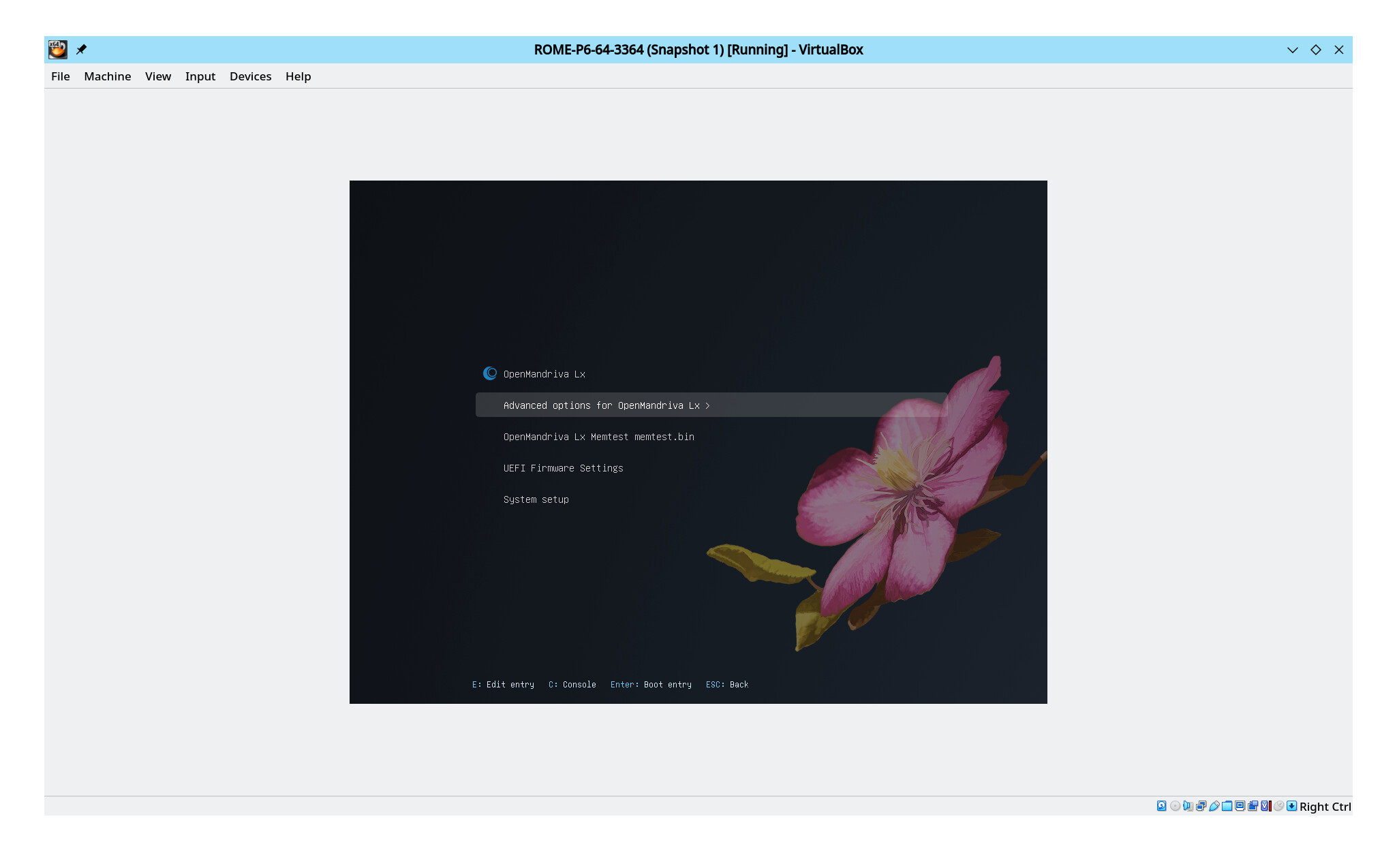Image resolution: width=1397 pixels, height=868 pixels.
Task: Click the optical disc status icon
Action: coord(1175,806)
